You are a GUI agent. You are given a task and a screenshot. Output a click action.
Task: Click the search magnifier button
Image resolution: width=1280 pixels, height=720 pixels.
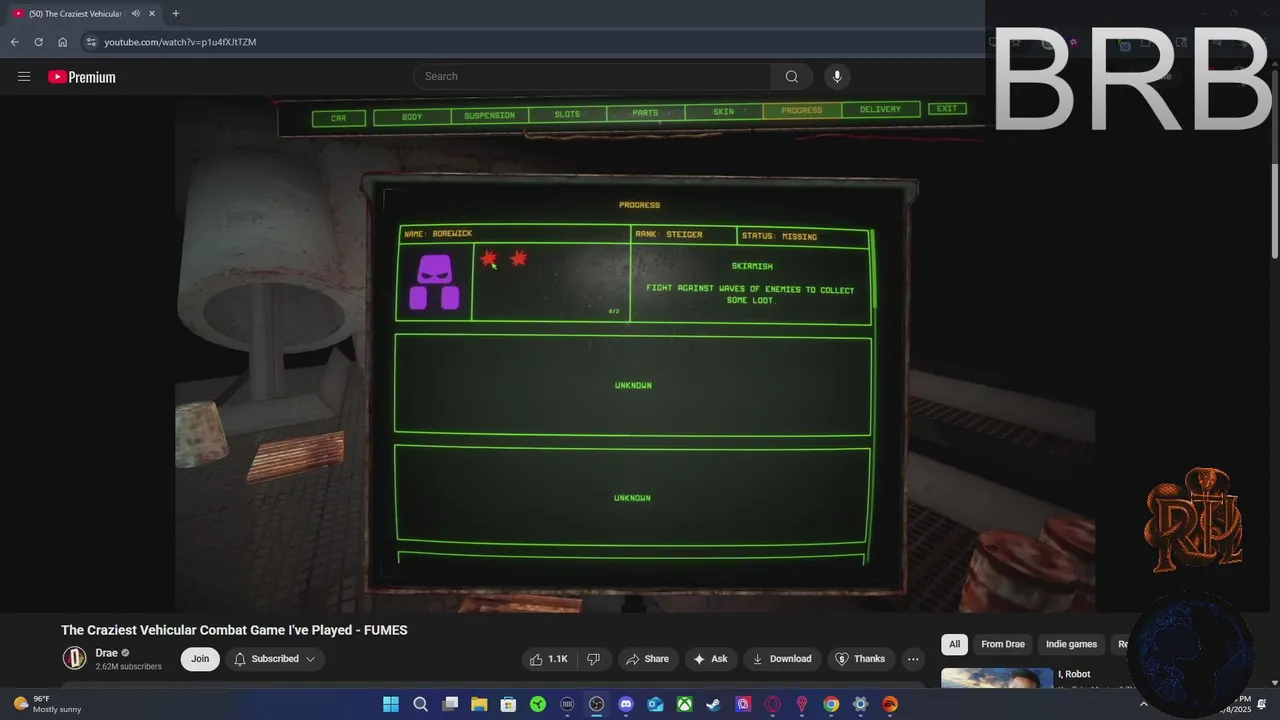pyautogui.click(x=792, y=77)
